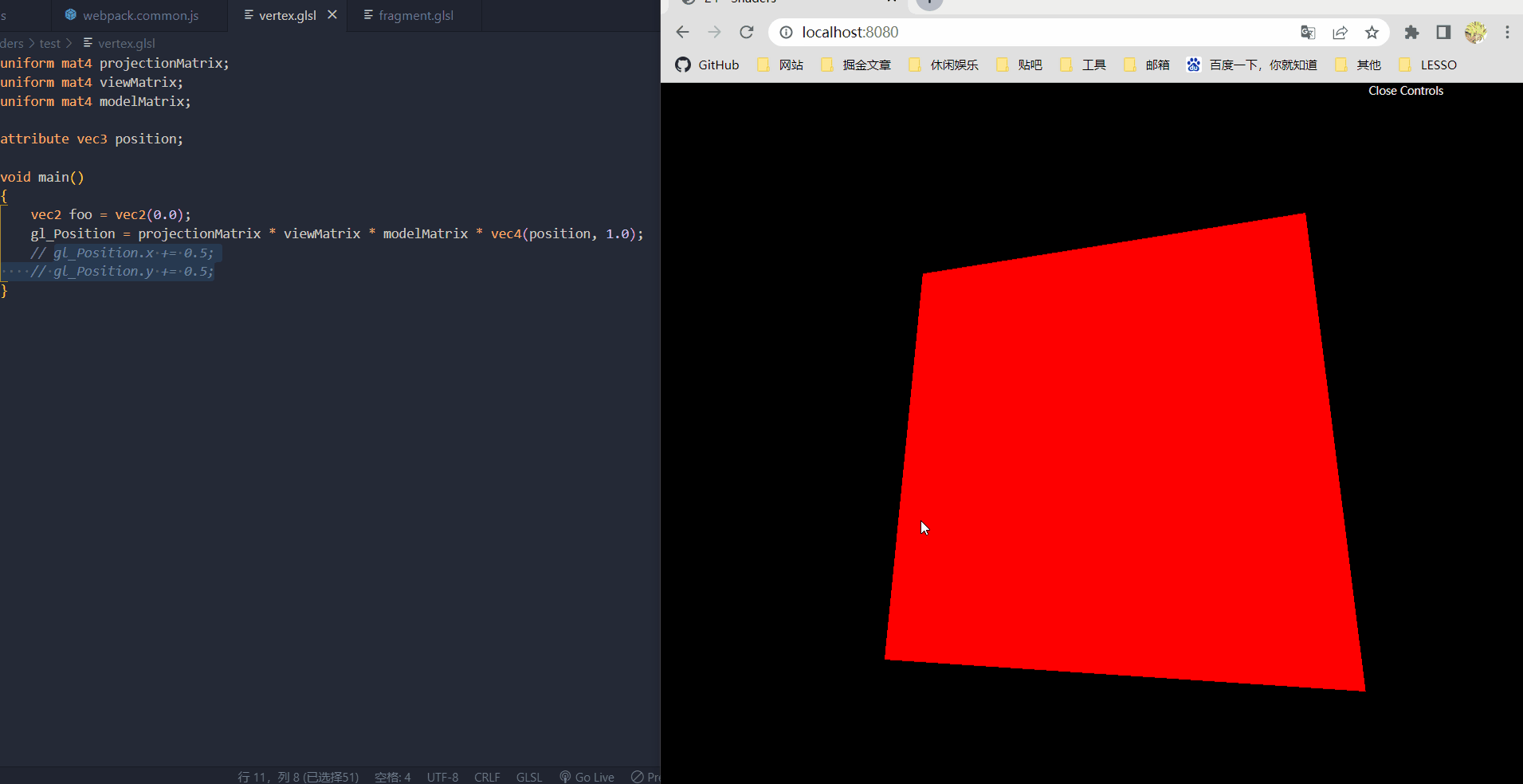Reload the localhost page
Image resolution: width=1523 pixels, height=784 pixels.
pos(746,32)
